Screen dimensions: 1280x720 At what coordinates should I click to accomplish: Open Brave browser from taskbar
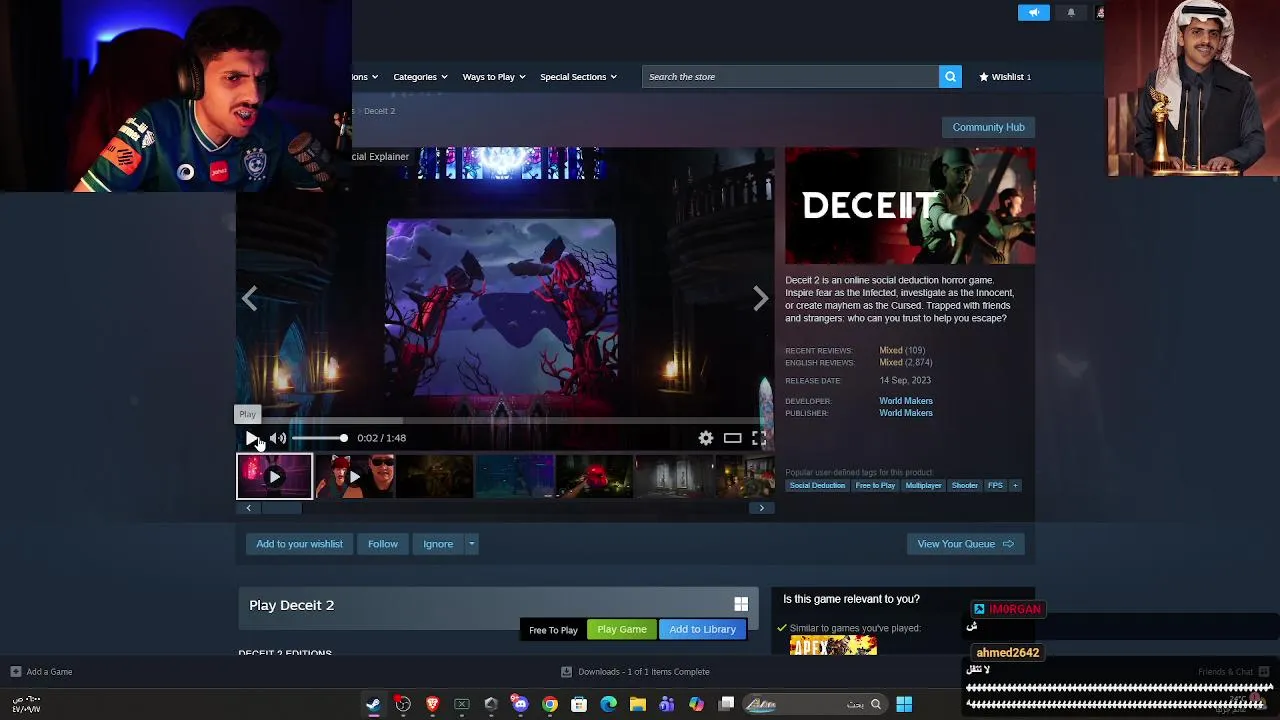(x=432, y=704)
